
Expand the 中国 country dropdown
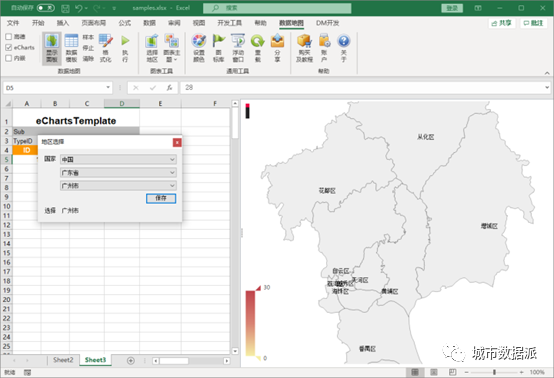pos(118,160)
